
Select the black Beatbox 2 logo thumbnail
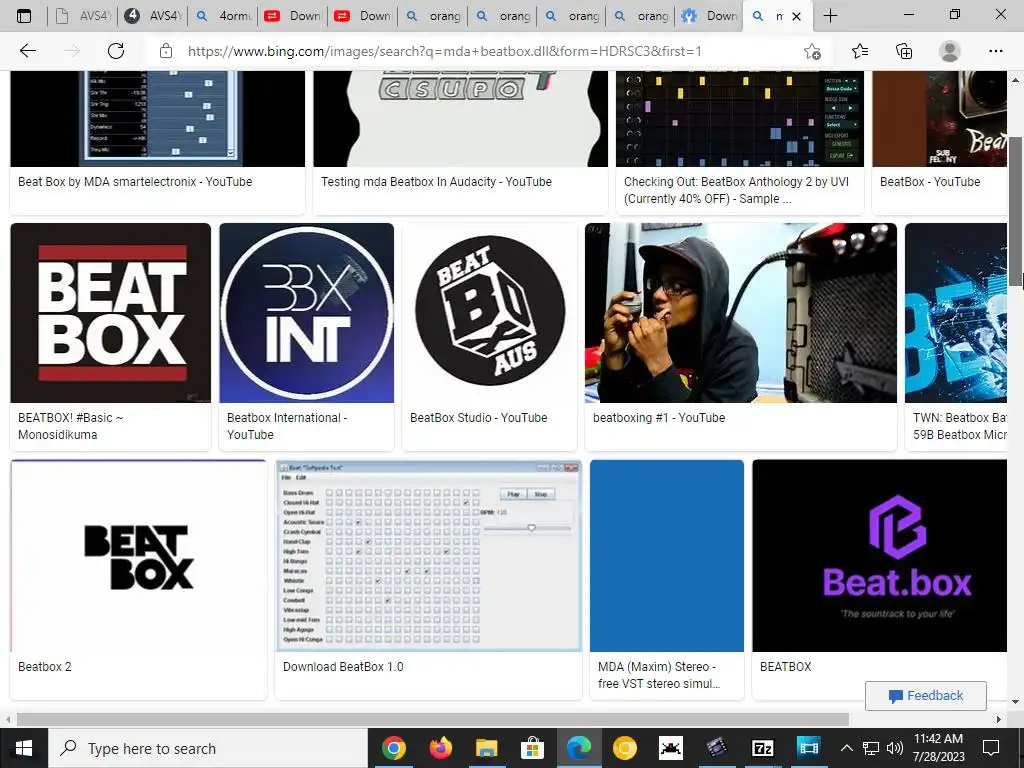tap(138, 556)
